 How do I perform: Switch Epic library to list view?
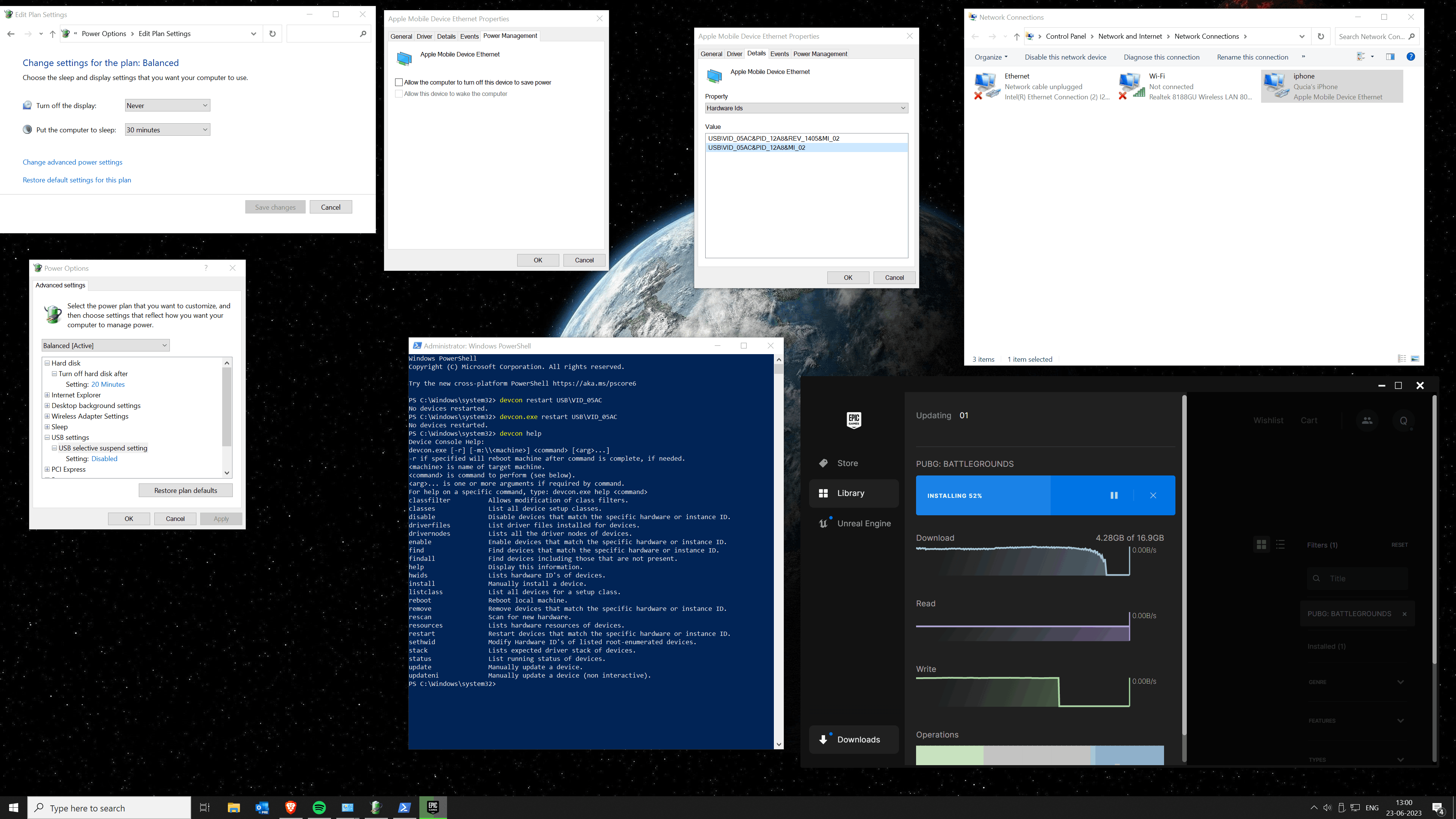pos(1281,544)
